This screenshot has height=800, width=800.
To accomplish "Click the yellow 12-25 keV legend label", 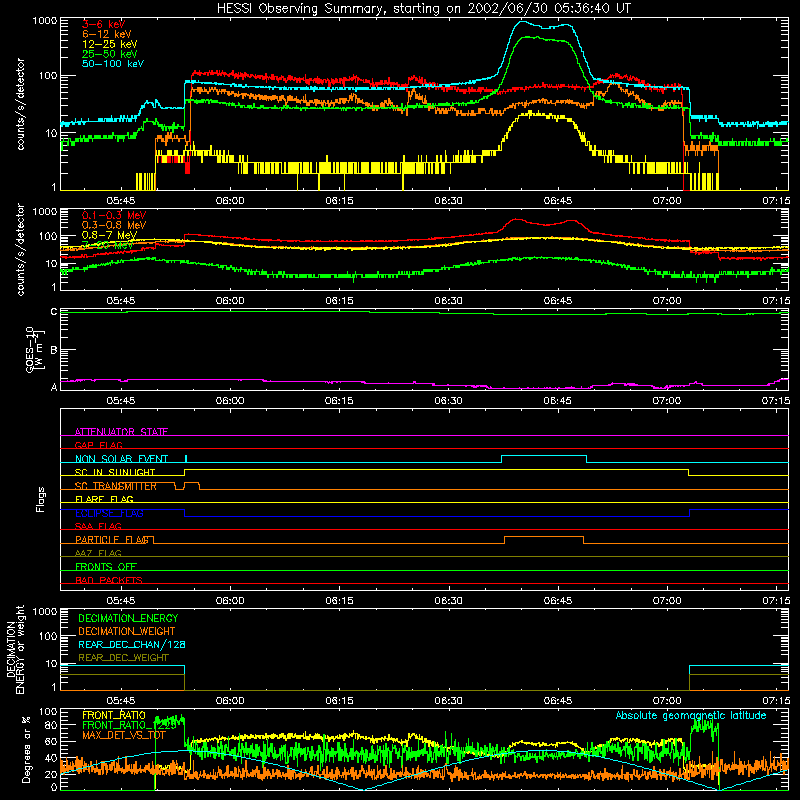I will tap(109, 44).
